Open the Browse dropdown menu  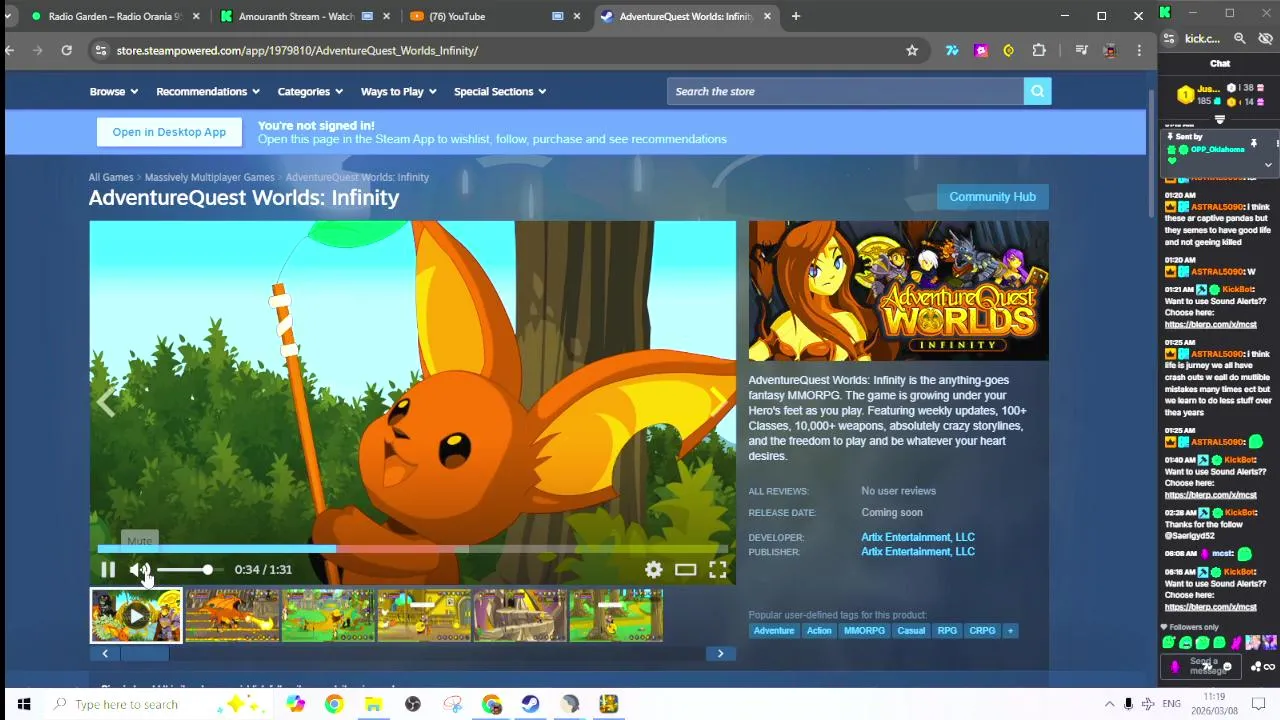[x=113, y=91]
